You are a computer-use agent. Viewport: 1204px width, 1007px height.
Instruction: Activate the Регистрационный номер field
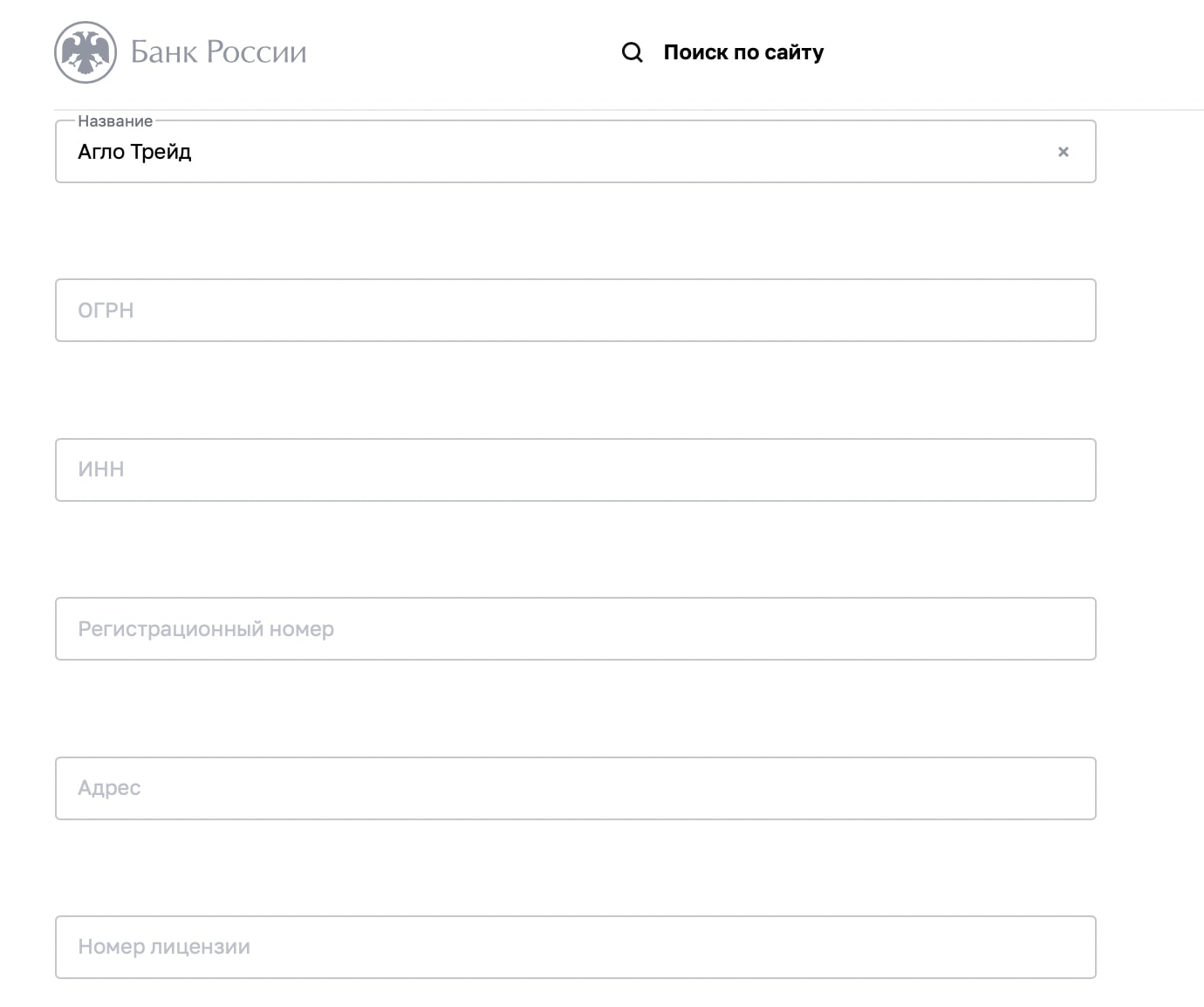coord(576,628)
